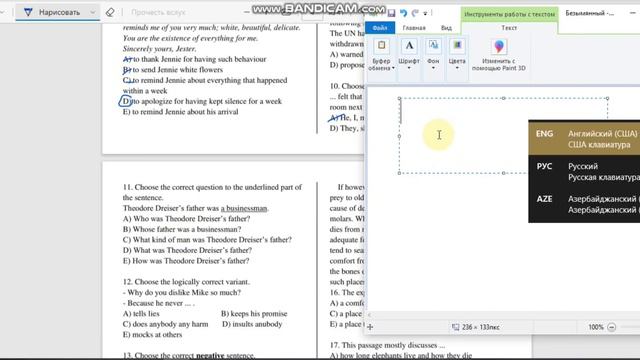640x360 pixels.
Task: Click the zoom out minus button in Paint
Action: [x=611, y=327]
